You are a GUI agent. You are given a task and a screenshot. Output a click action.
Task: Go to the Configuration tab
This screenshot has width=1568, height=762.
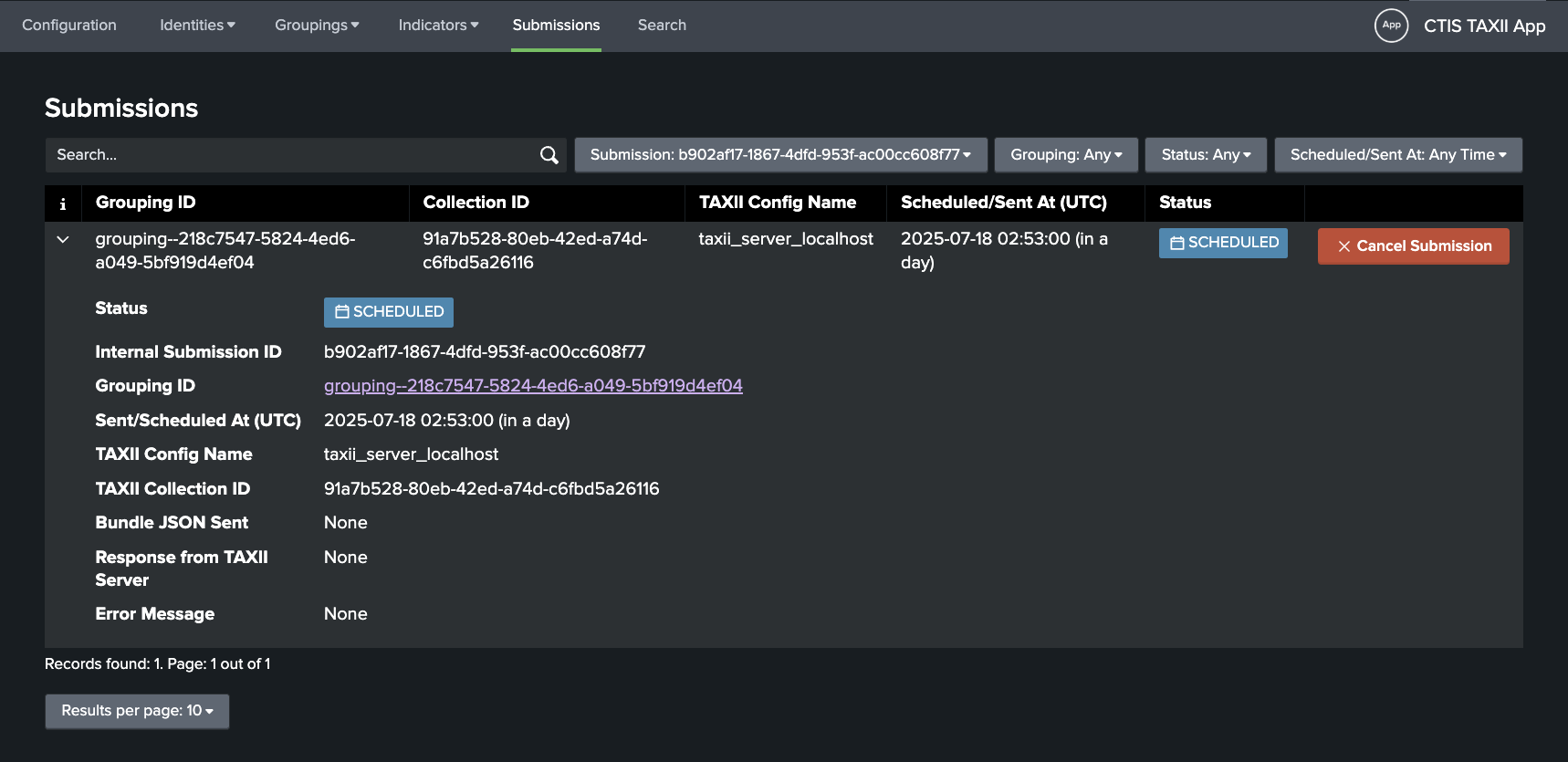(x=69, y=26)
